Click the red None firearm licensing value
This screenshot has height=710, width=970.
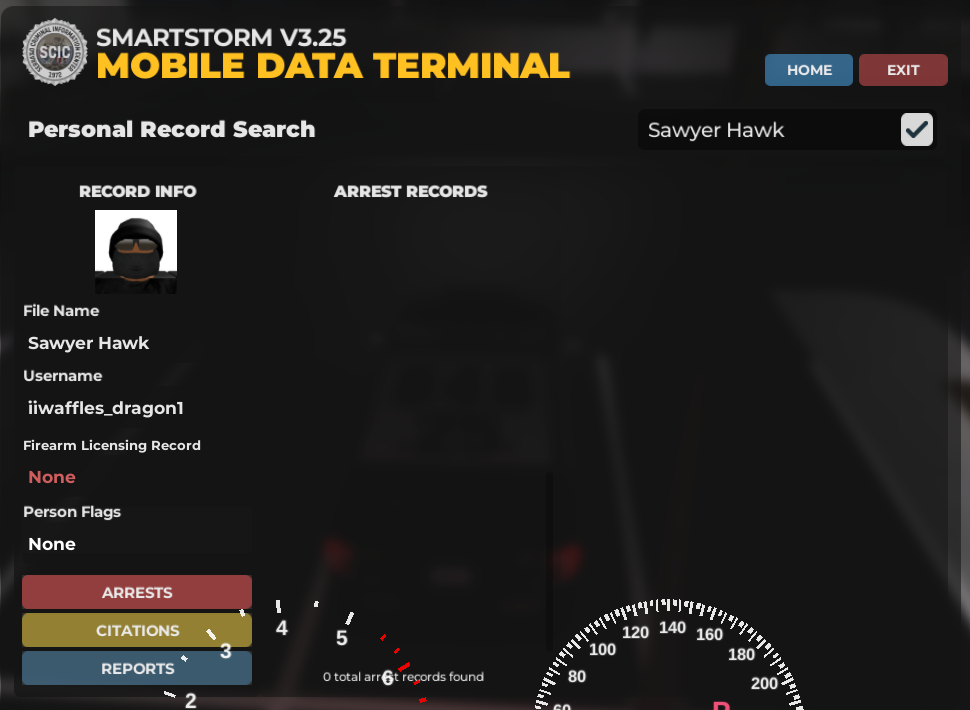(x=52, y=477)
